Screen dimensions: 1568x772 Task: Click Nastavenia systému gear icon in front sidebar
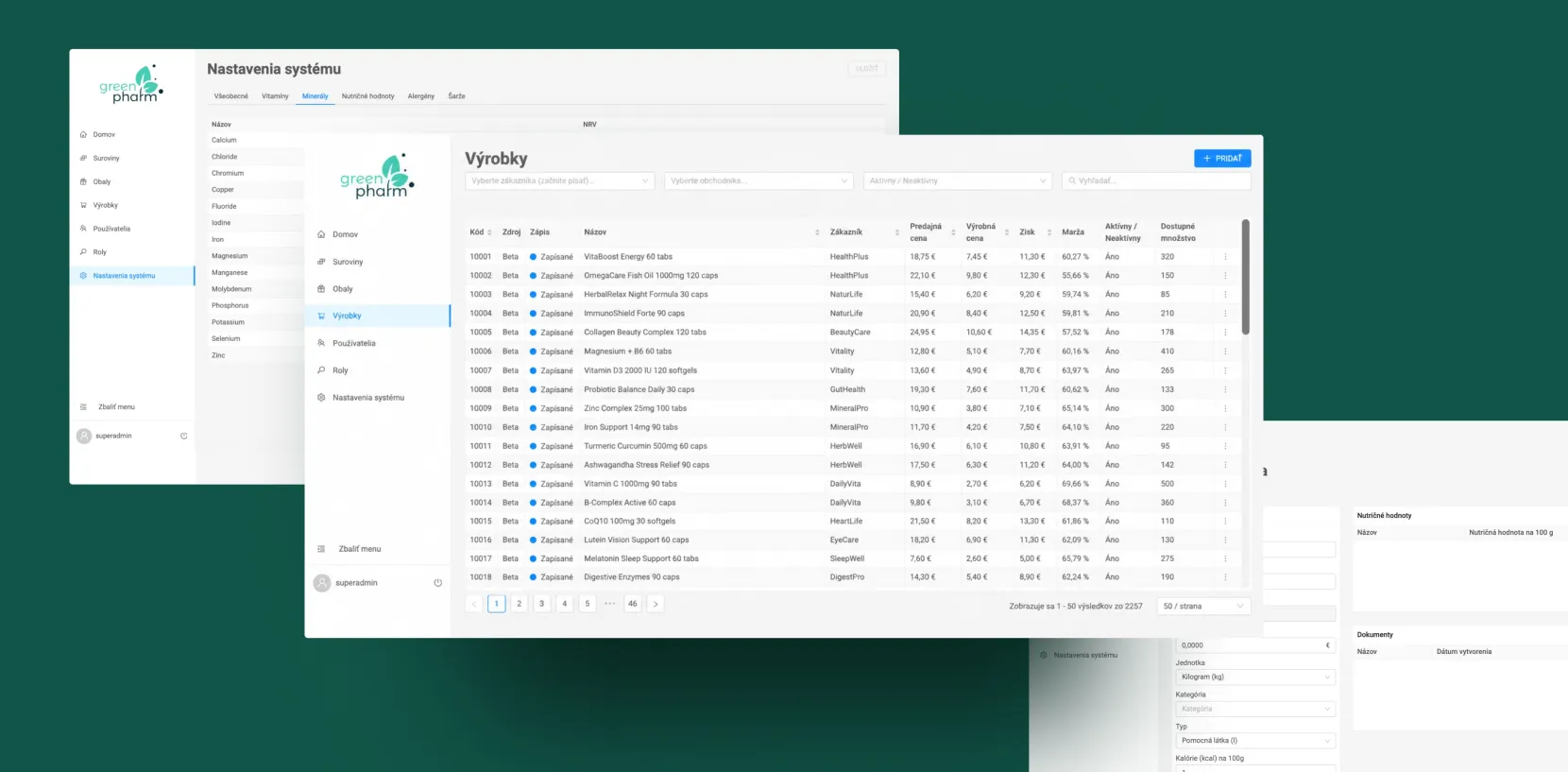click(321, 398)
